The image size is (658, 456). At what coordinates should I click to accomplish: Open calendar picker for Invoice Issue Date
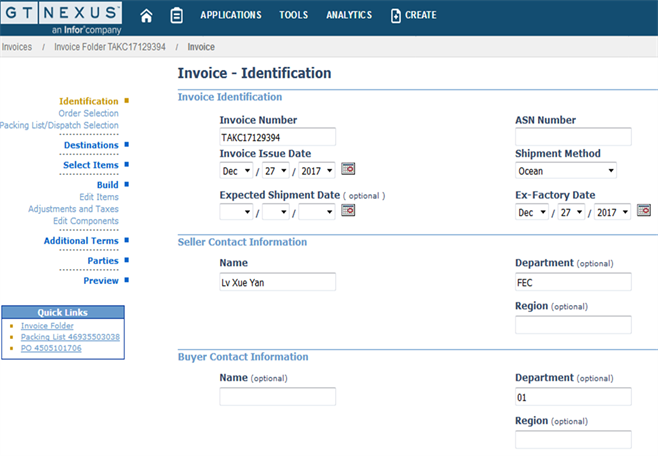point(348,169)
